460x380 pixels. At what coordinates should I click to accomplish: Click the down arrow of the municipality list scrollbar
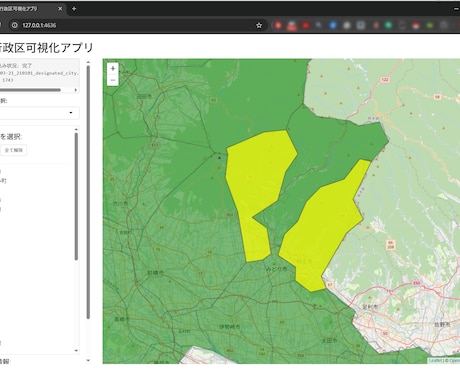pyautogui.click(x=76, y=350)
